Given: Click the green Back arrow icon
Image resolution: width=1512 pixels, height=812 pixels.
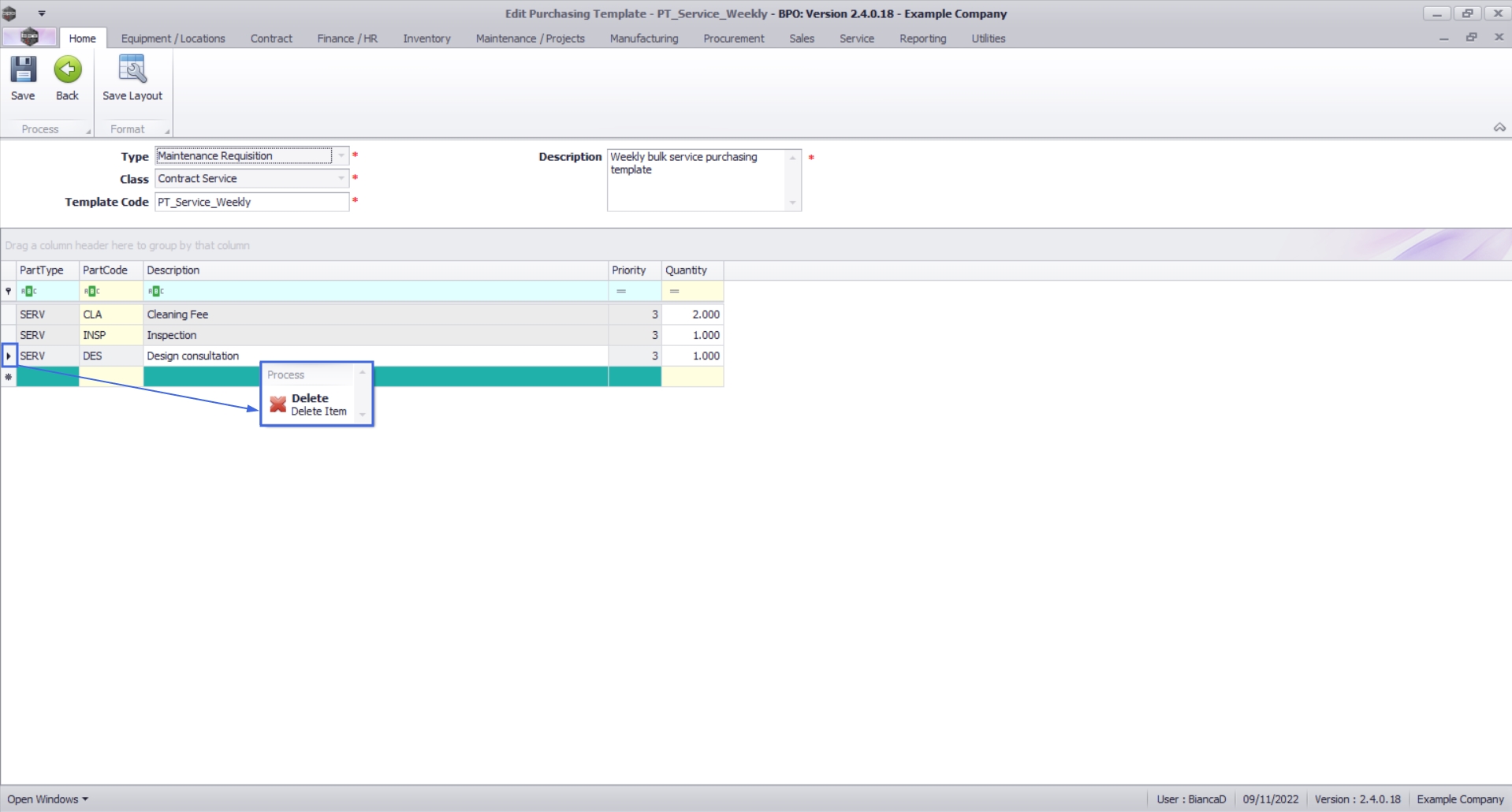Looking at the screenshot, I should [68, 70].
